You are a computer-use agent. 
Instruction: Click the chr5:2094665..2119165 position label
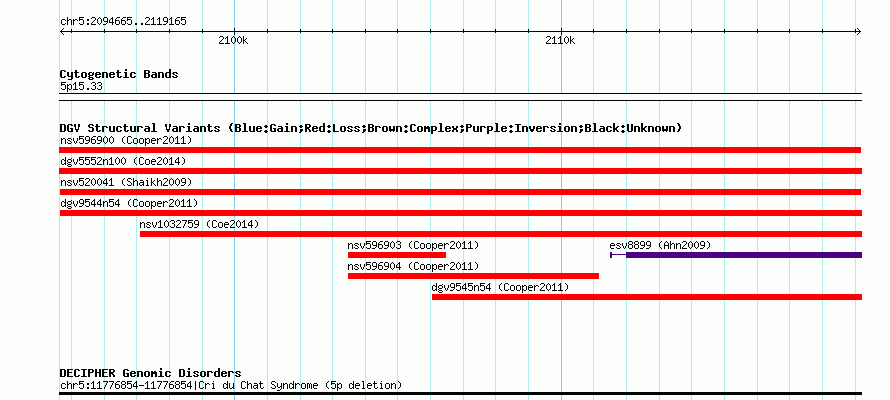coord(123,22)
